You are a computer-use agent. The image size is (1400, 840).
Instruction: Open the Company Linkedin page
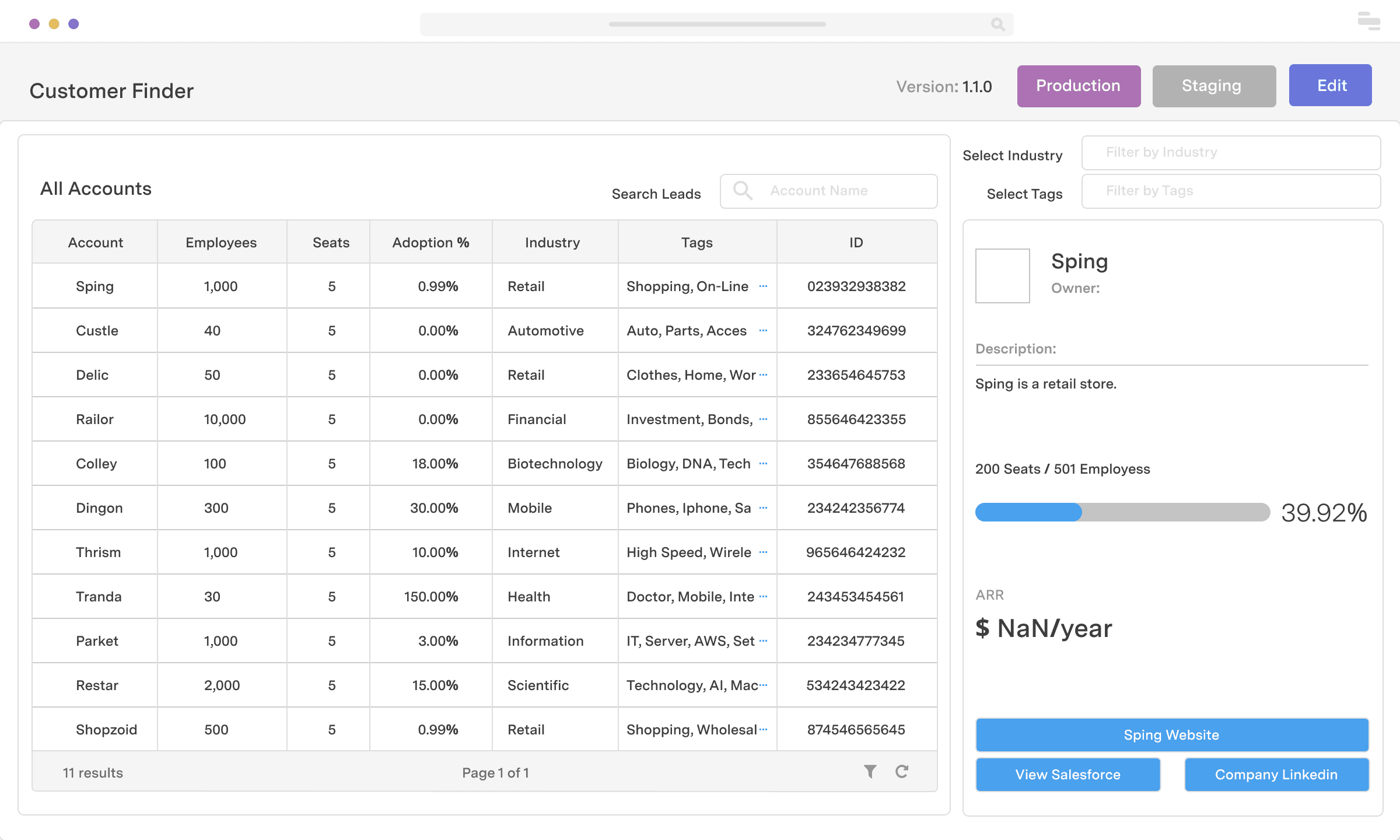coord(1276,774)
